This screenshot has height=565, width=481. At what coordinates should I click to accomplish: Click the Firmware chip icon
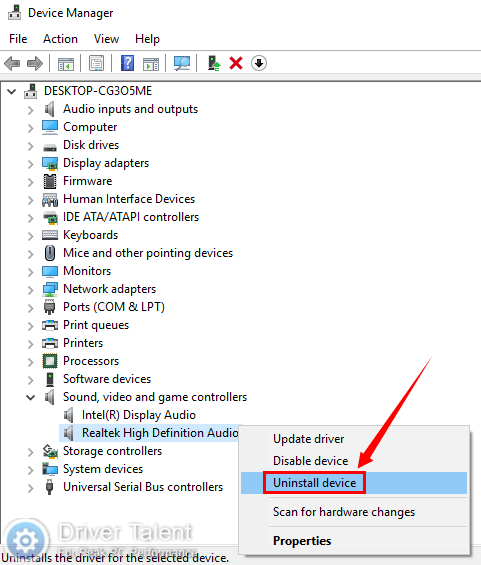(50, 181)
